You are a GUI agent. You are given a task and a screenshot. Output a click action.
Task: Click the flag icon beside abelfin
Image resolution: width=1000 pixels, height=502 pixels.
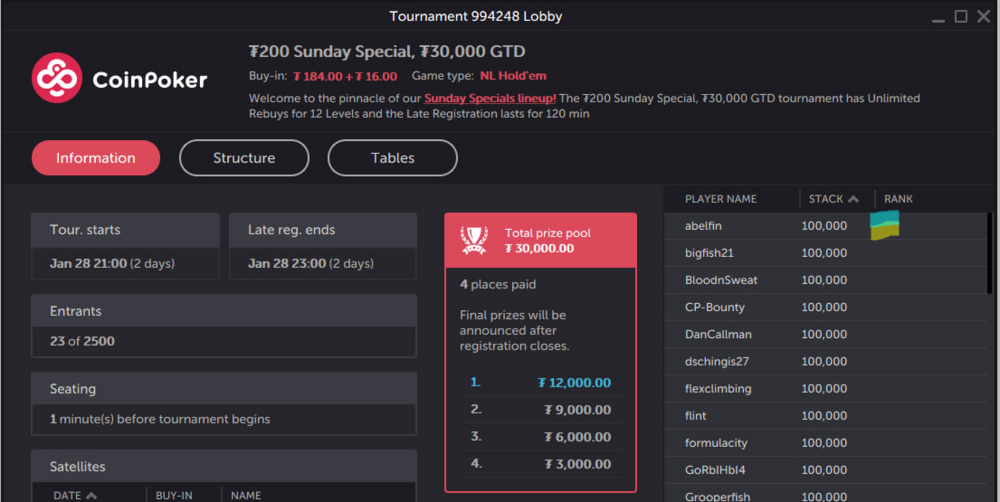pyautogui.click(x=885, y=226)
